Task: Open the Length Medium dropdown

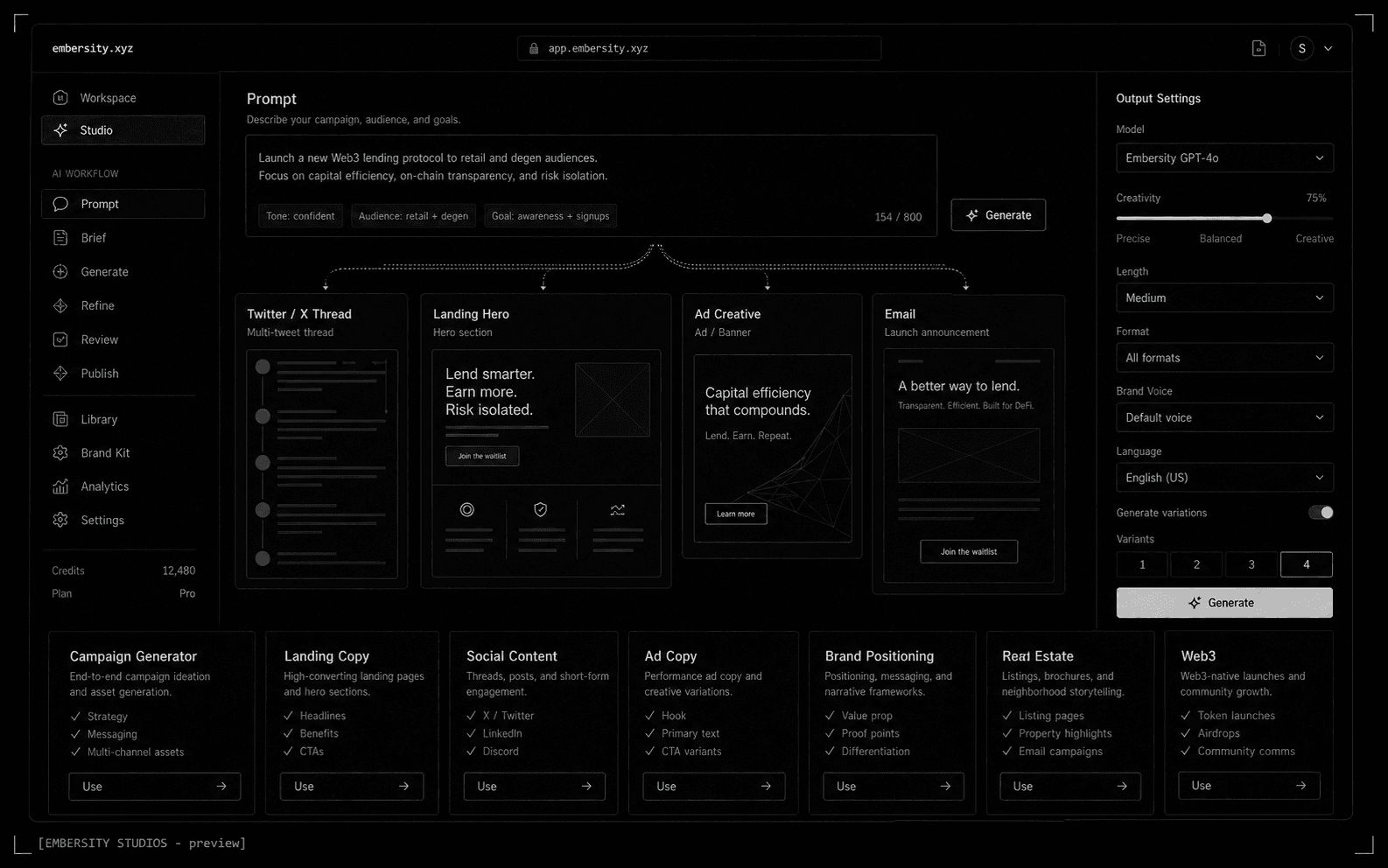Action: [x=1224, y=298]
